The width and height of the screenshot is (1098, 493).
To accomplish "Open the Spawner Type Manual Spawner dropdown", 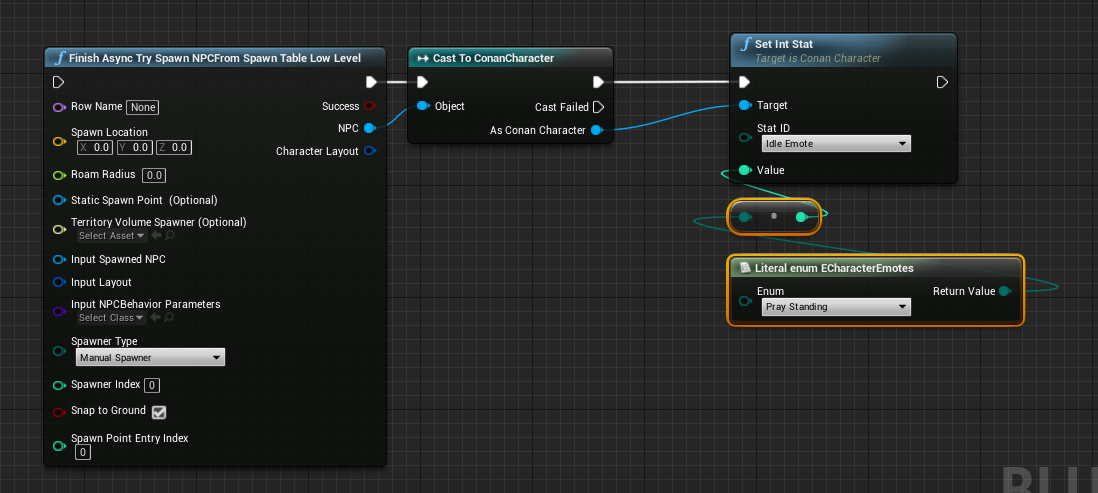I will [x=150, y=358].
